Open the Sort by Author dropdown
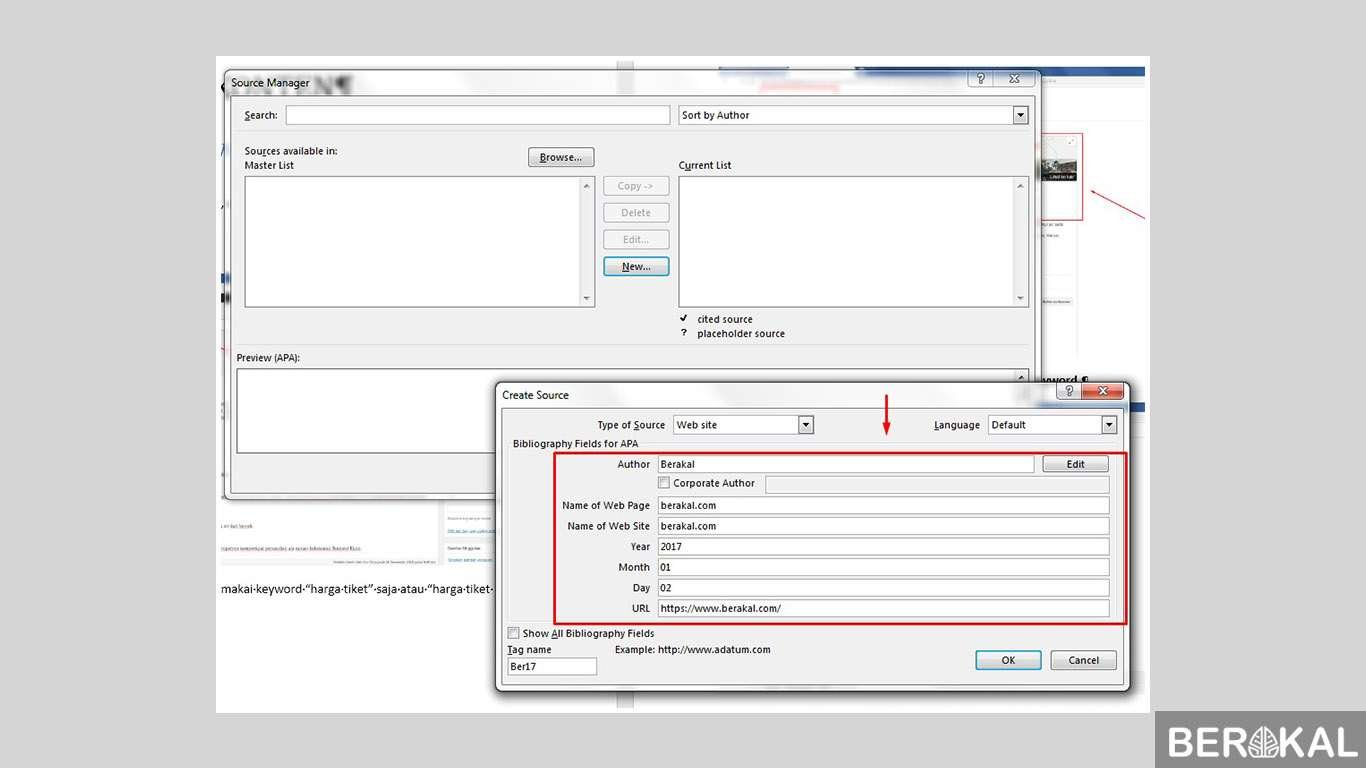This screenshot has height=768, width=1366. [x=1021, y=115]
